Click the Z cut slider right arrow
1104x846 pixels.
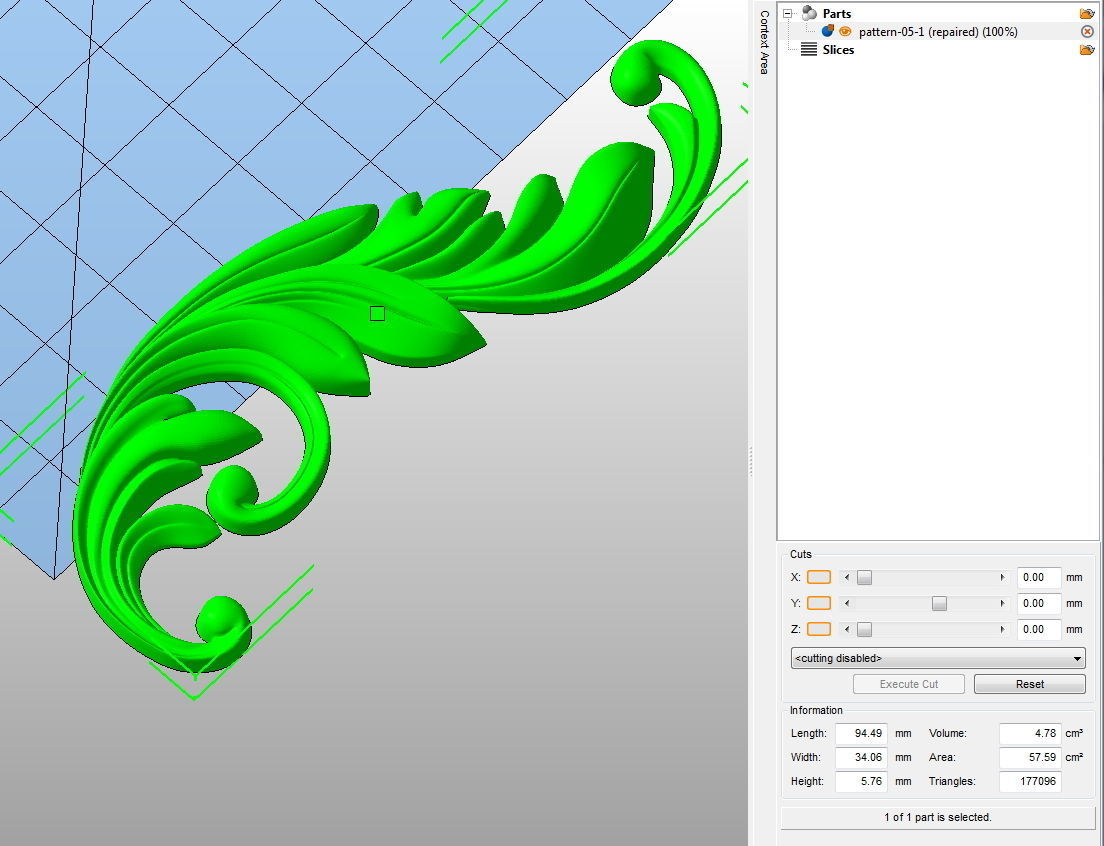[1003, 629]
